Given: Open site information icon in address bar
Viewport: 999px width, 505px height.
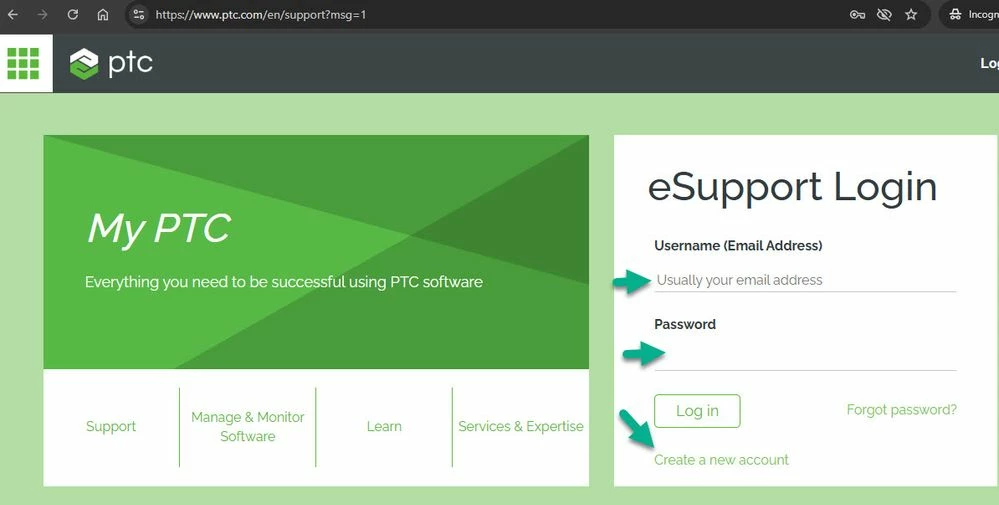Looking at the screenshot, I should pos(139,14).
